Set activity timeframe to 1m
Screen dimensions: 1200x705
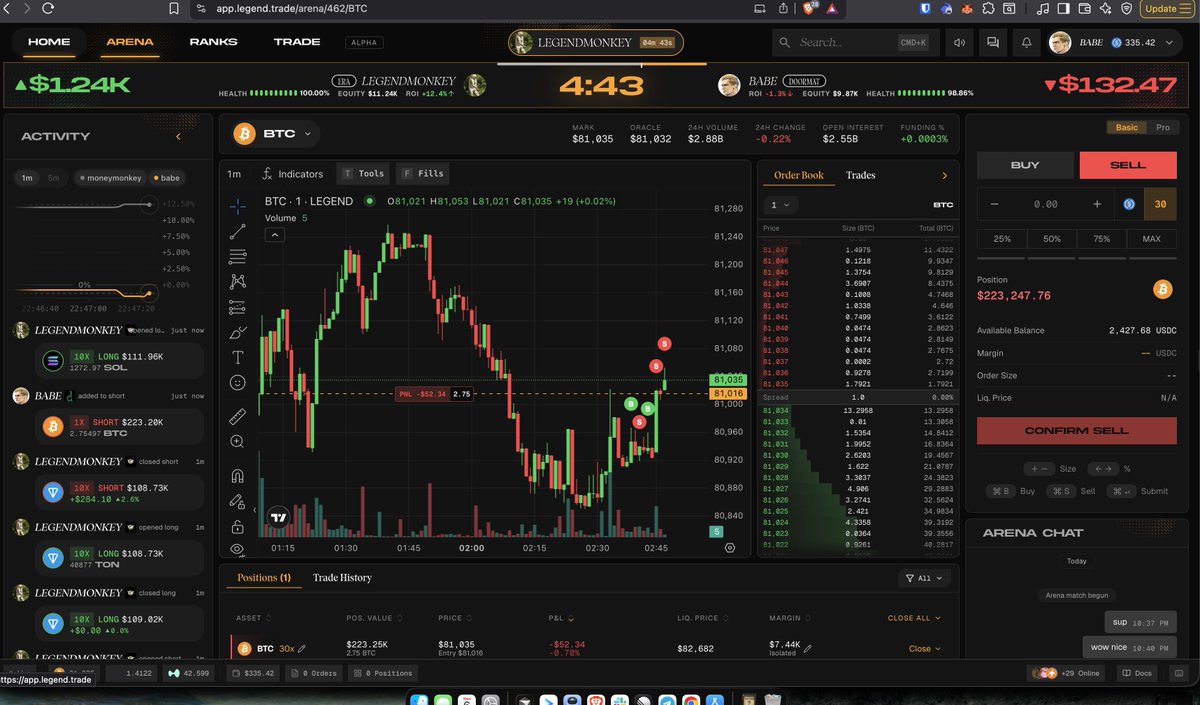point(27,178)
